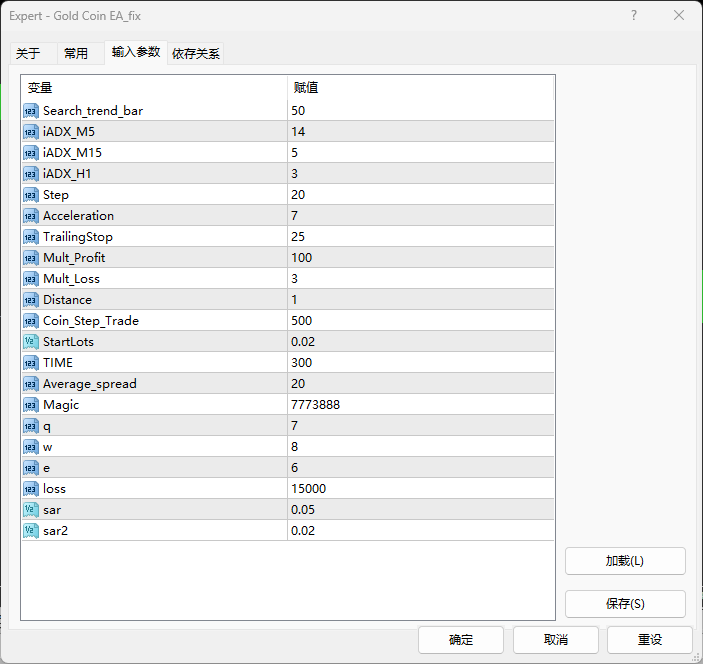Go to the 依存关系 tab
Screen dimensions: 703x664
[196, 54]
